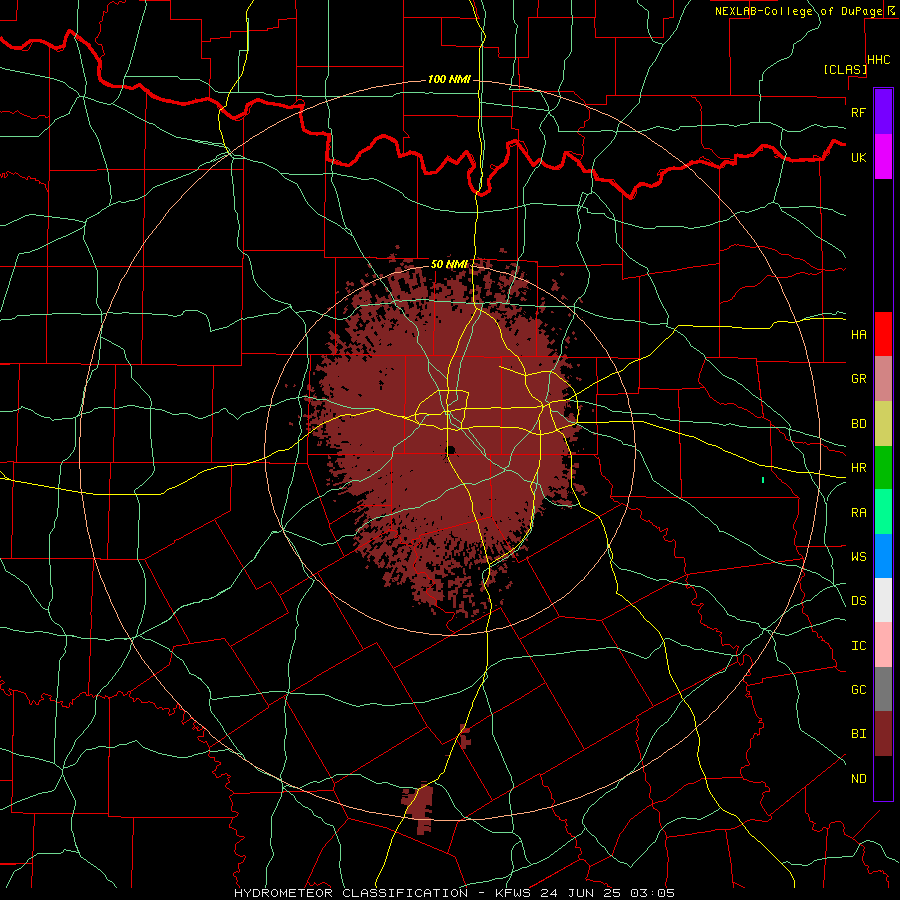Click the GC legend label
The width and height of the screenshot is (900, 900).
858,689
